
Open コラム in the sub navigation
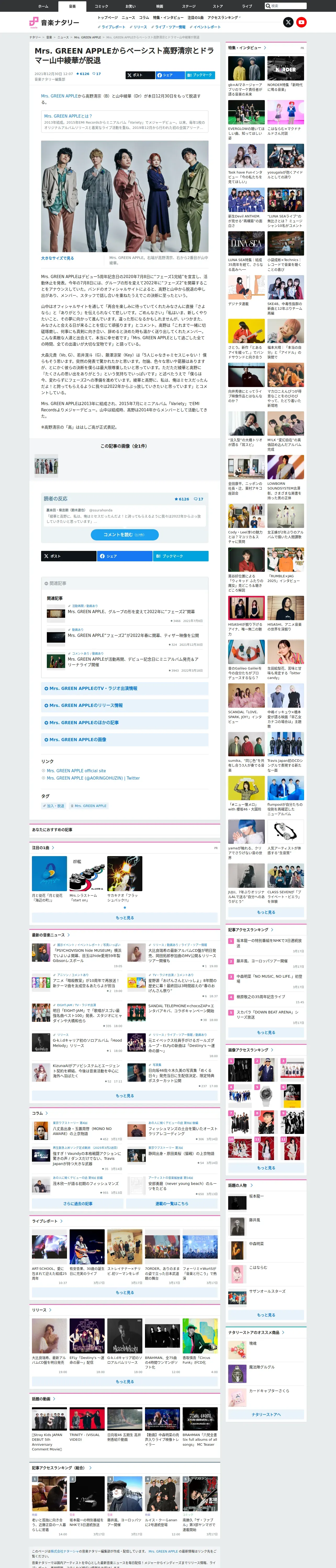click(x=144, y=18)
